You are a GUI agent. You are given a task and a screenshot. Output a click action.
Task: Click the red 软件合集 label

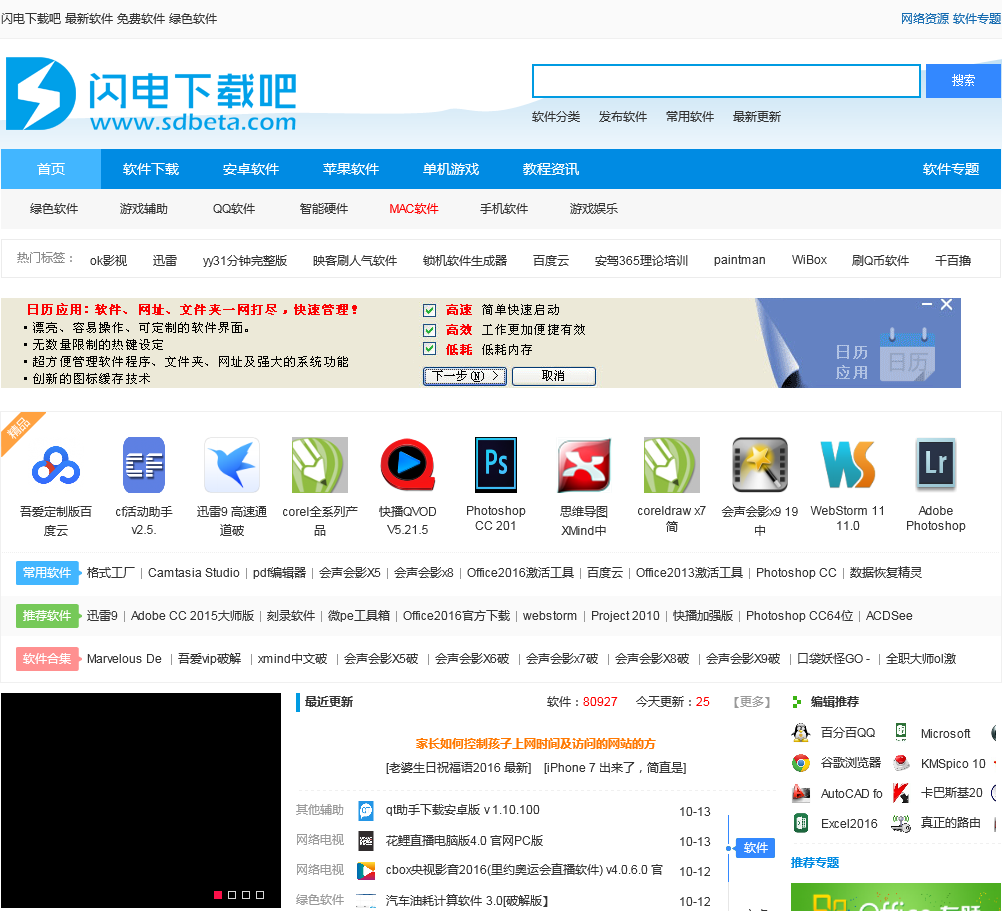[47, 659]
